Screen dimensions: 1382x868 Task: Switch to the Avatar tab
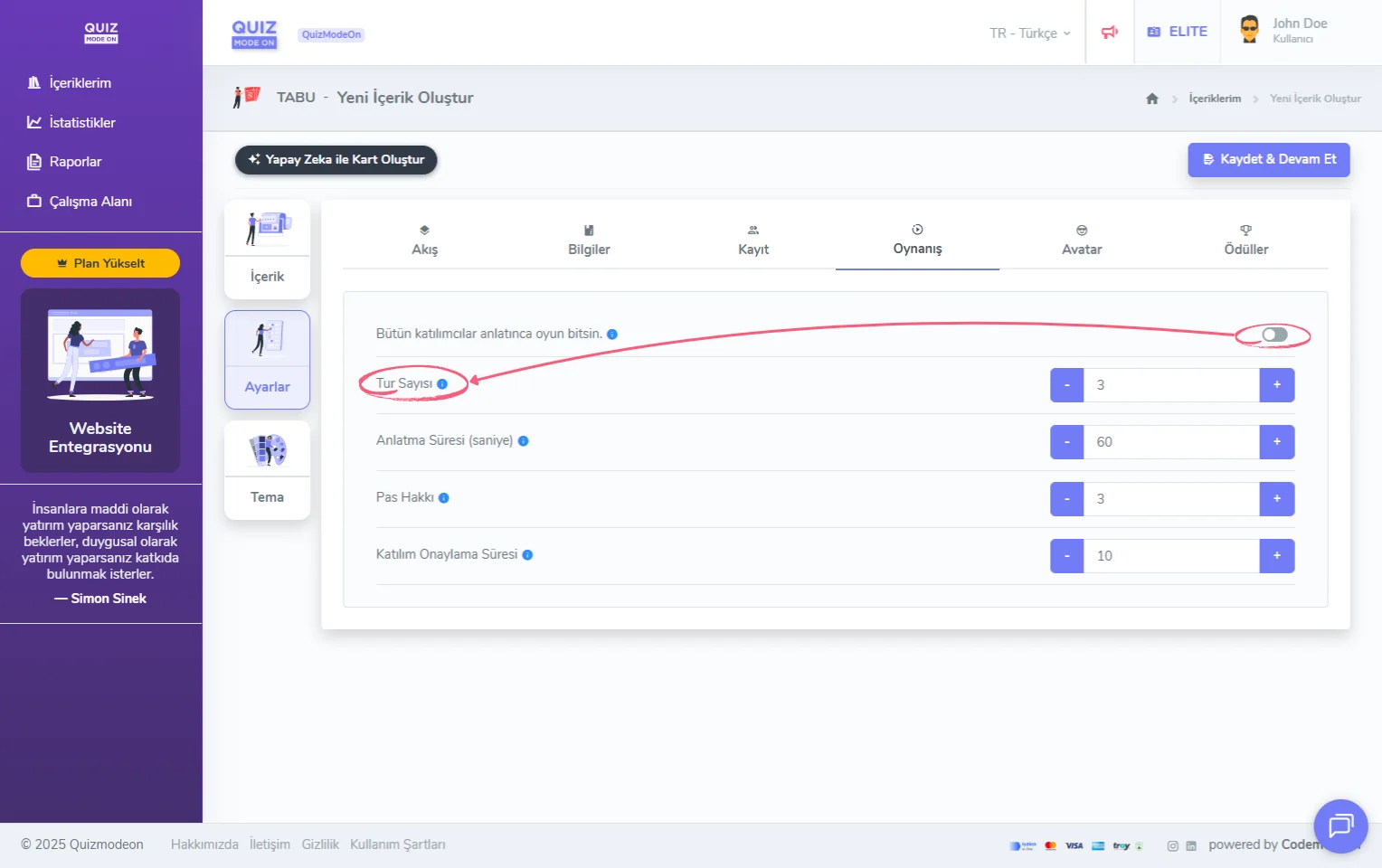[1081, 241]
